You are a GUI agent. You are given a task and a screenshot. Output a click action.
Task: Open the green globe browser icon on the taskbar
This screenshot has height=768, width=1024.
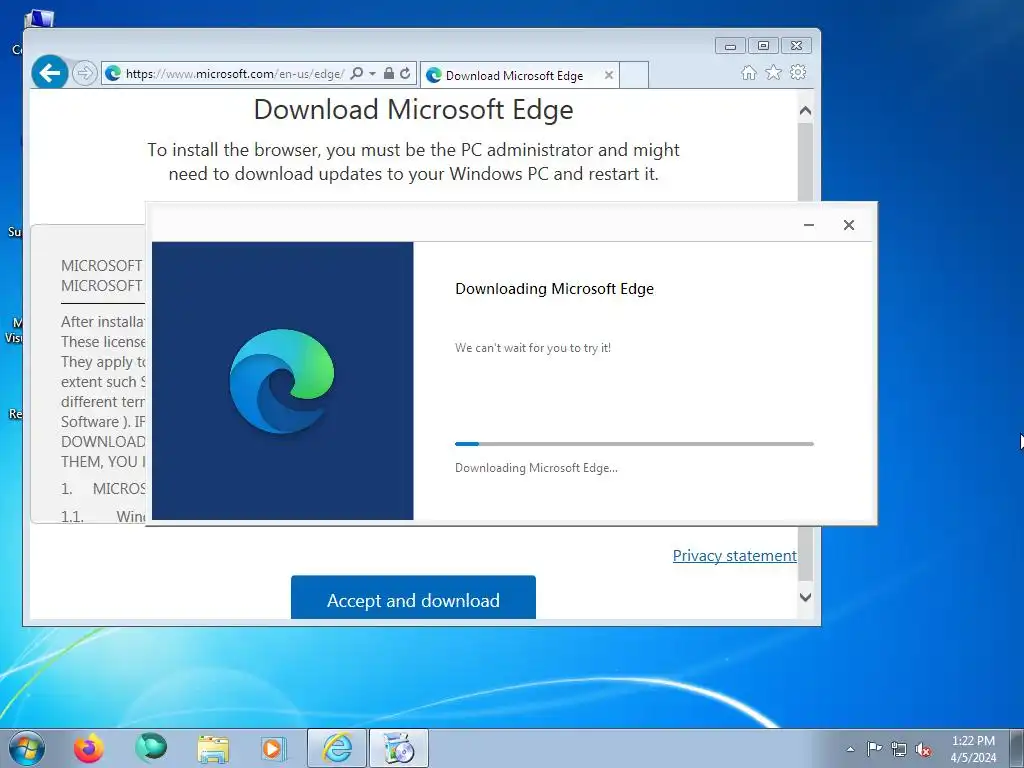[x=151, y=748]
